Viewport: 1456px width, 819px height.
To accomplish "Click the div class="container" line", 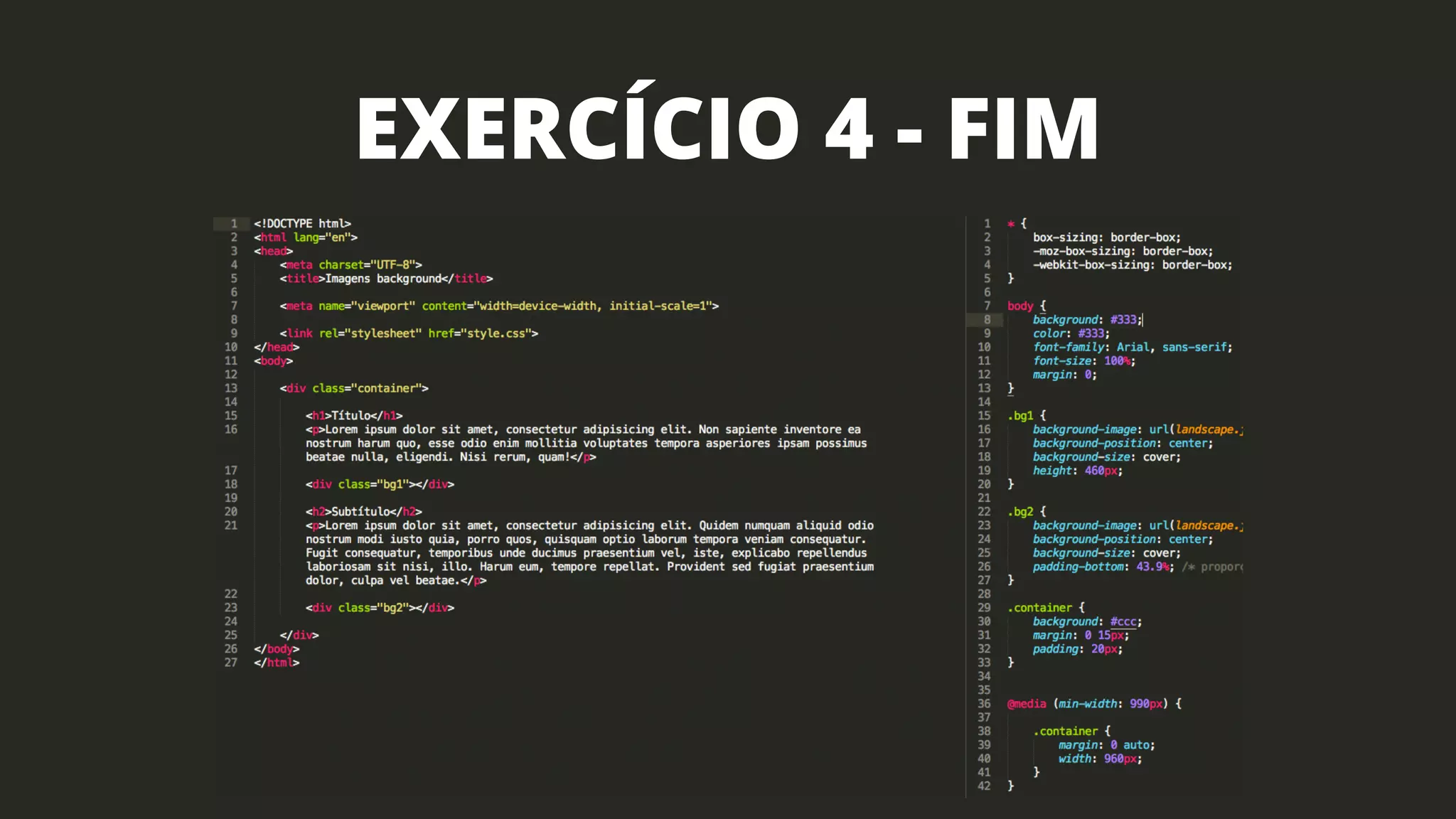I will 354,388.
